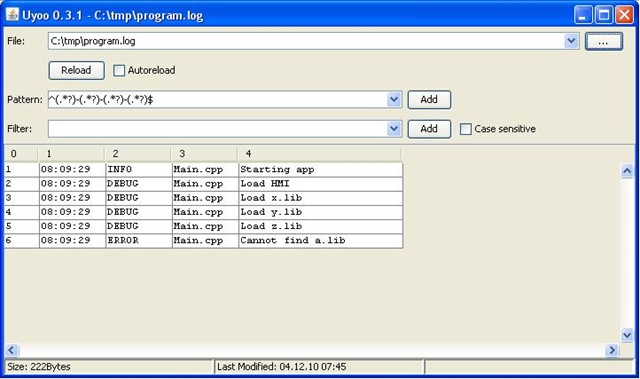Add the pattern using its Add button

tap(429, 100)
